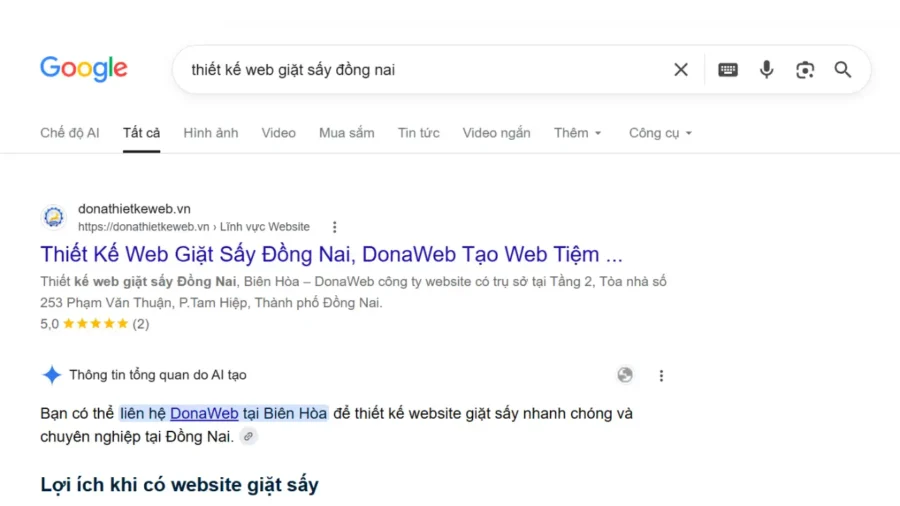The height and width of the screenshot is (506, 900).
Task: Click the 5,0 star rating
Action: [84, 324]
